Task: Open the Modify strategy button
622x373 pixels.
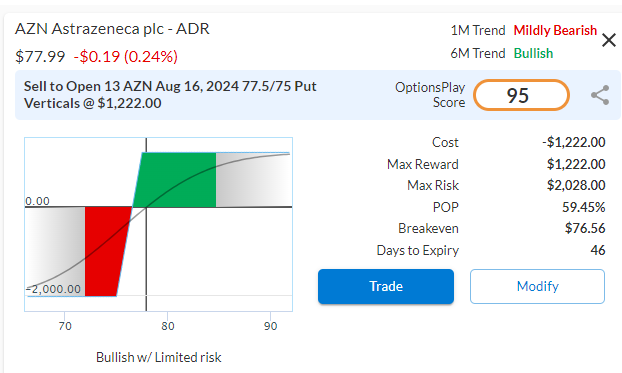Action: pyautogui.click(x=537, y=286)
